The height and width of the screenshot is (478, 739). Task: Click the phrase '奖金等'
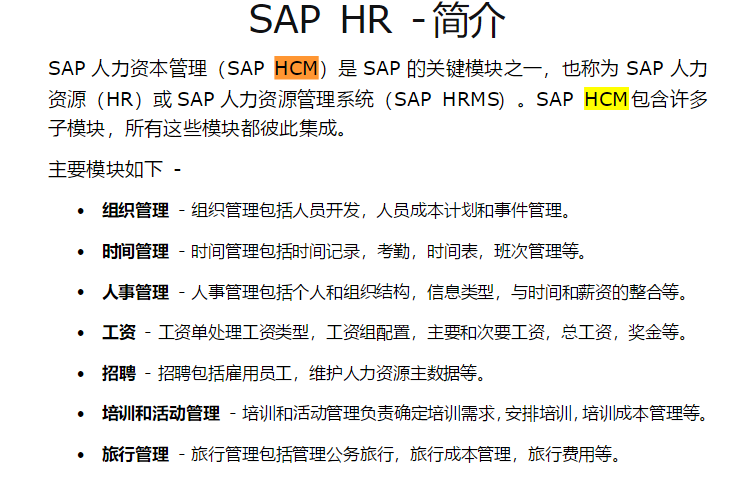(x=653, y=332)
